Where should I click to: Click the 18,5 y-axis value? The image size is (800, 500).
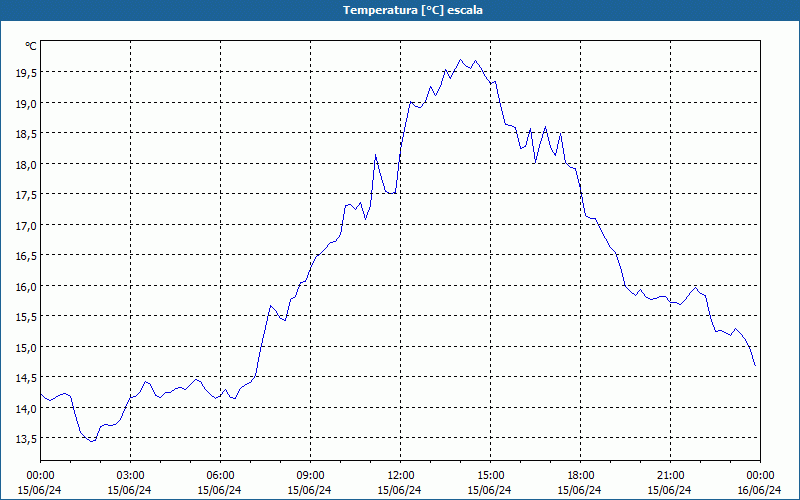pyautogui.click(x=27, y=134)
